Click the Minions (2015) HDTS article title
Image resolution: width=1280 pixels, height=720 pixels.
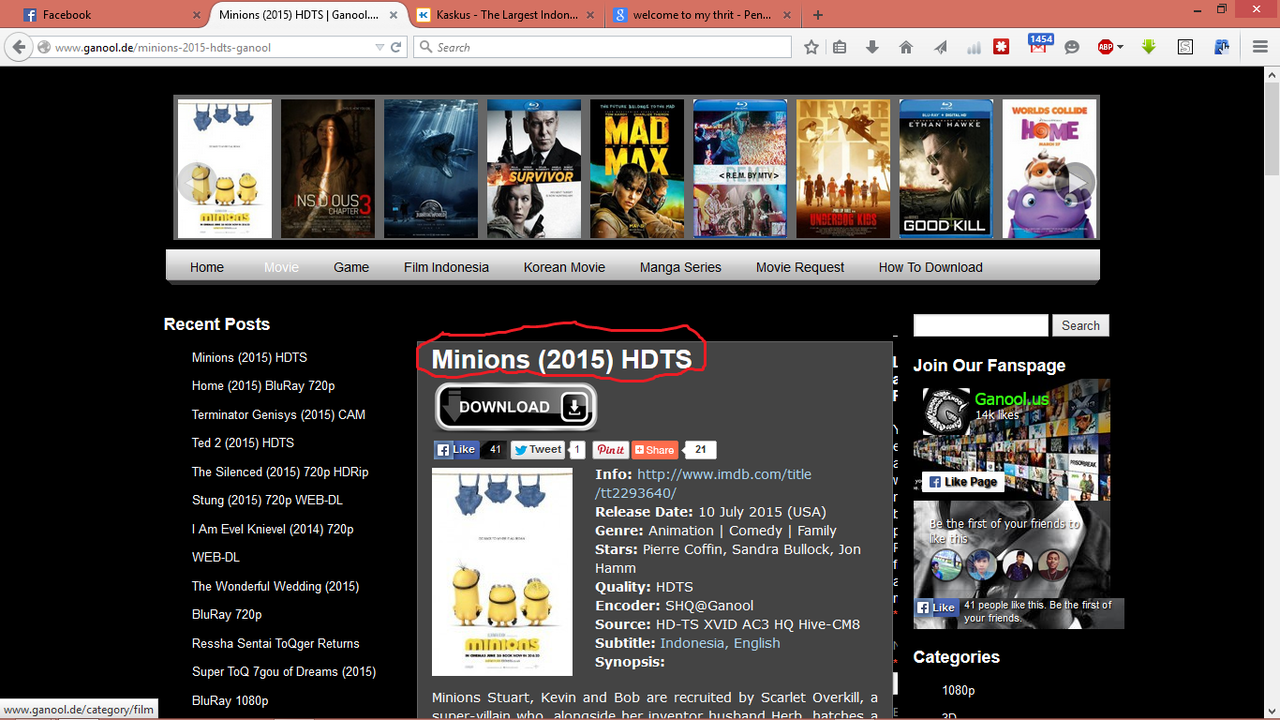point(561,360)
